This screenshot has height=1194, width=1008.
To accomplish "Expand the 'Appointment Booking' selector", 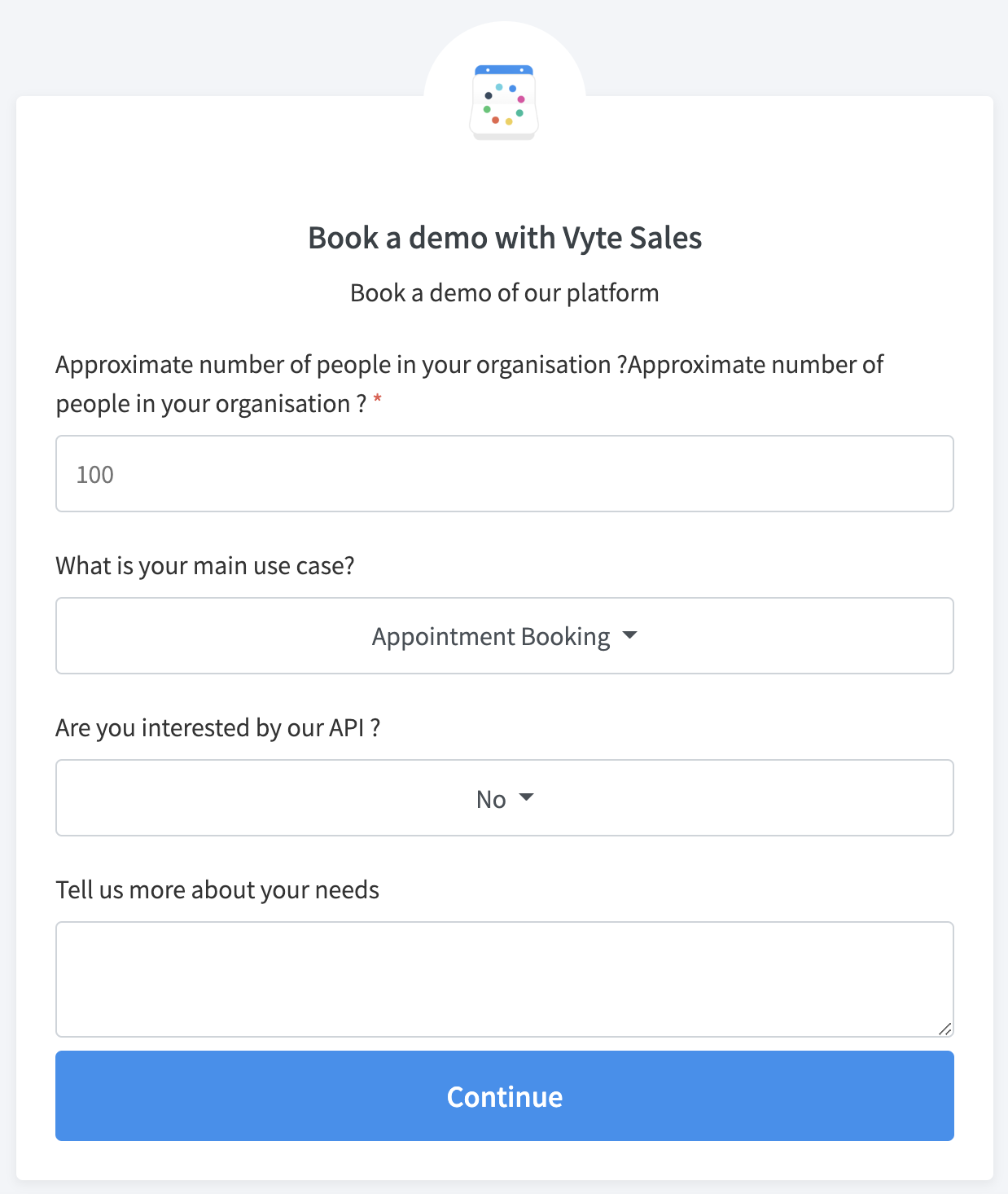I will (x=504, y=636).
